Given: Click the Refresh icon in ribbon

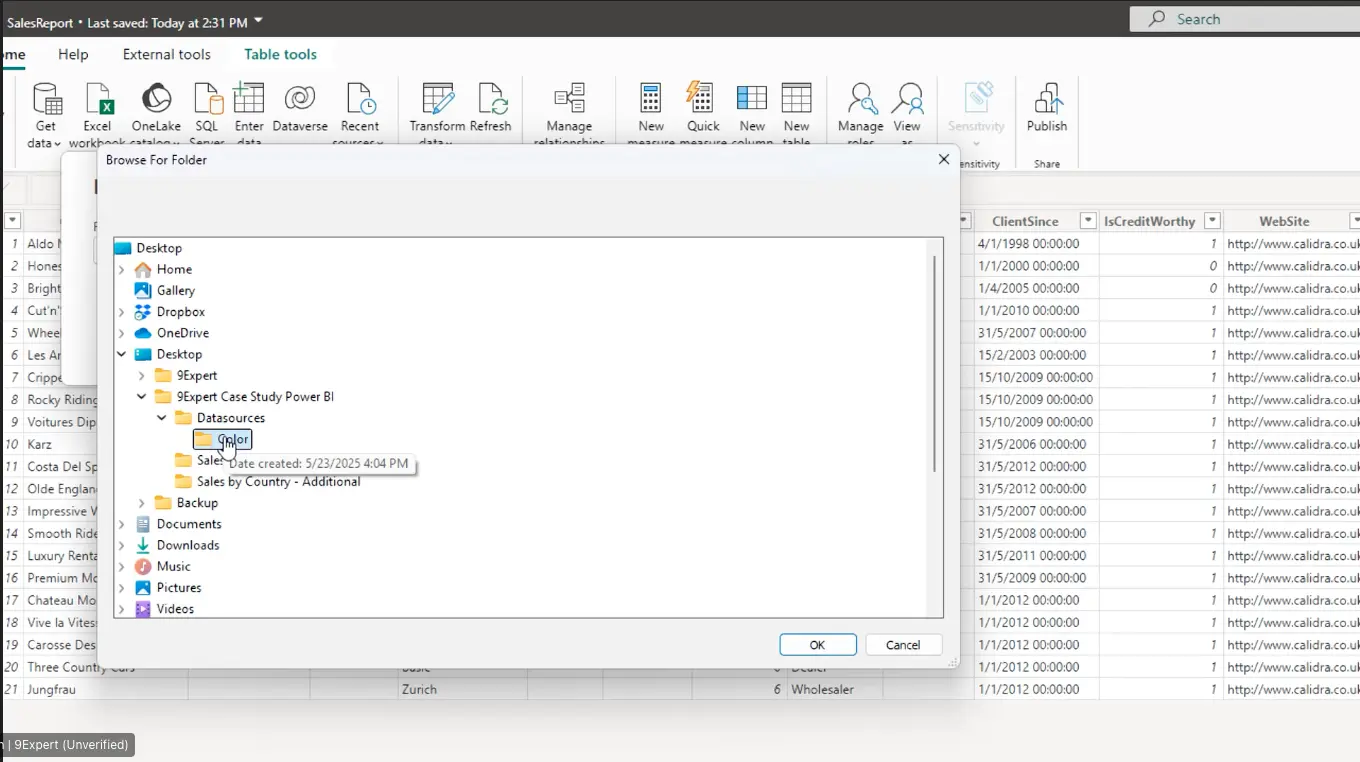Looking at the screenshot, I should (x=491, y=99).
